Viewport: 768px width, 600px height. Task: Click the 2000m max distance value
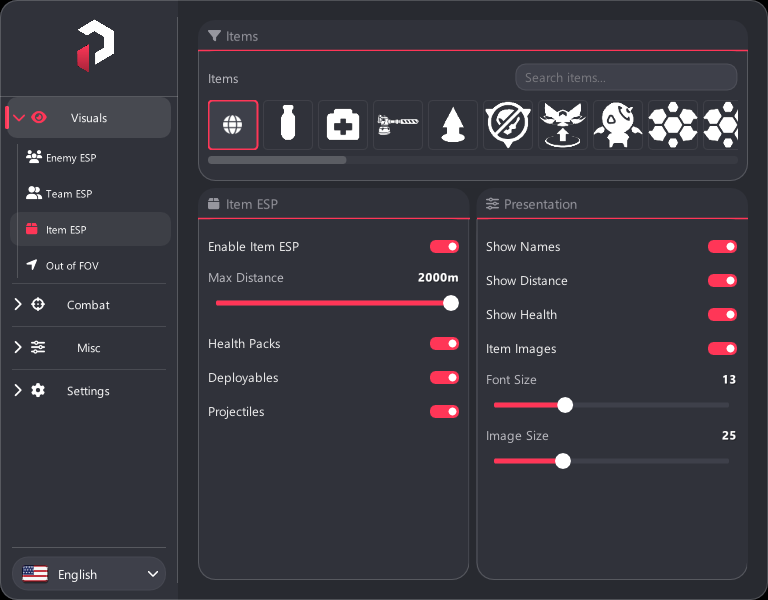[x=438, y=278]
